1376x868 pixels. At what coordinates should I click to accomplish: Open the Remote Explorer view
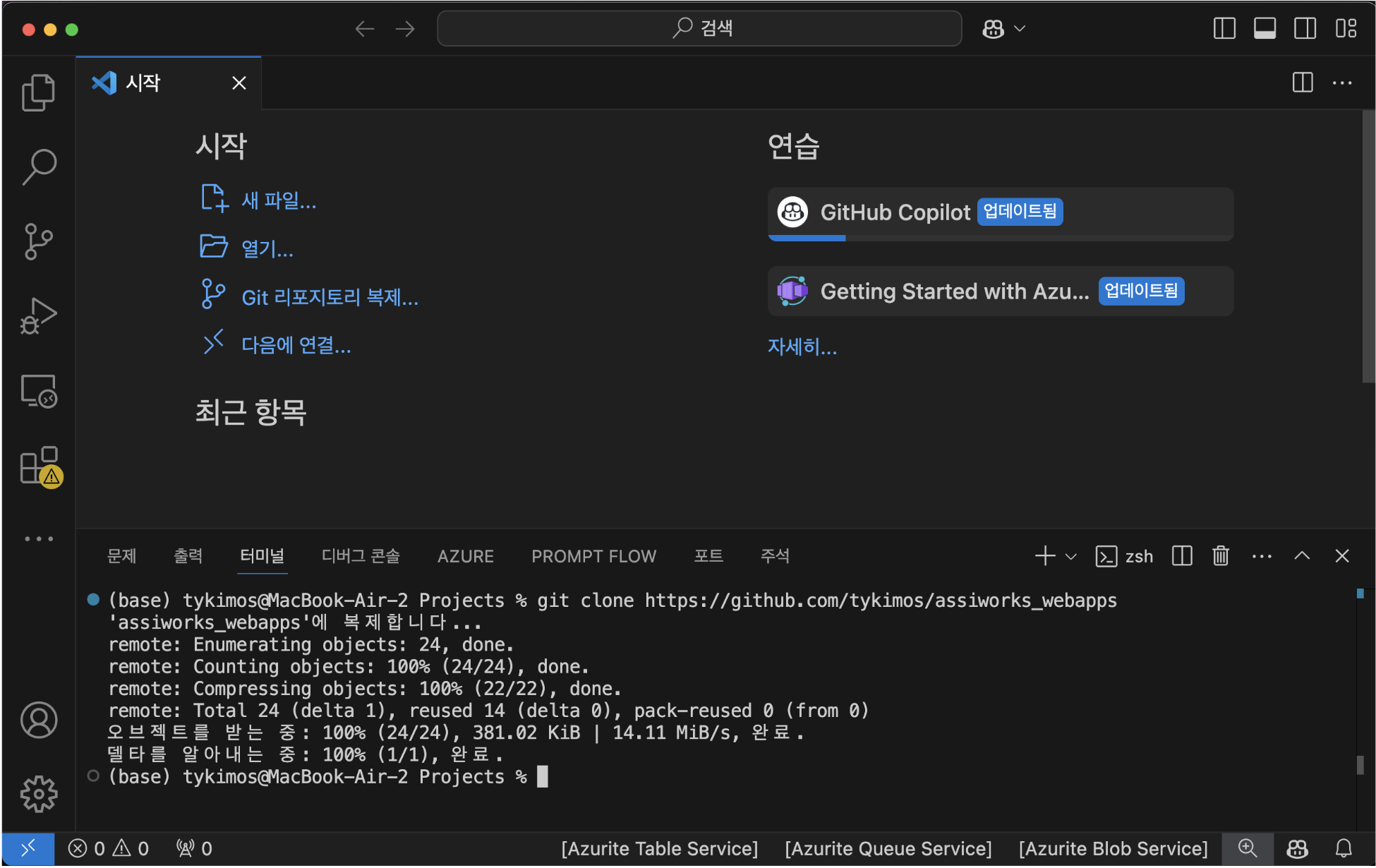[x=38, y=392]
